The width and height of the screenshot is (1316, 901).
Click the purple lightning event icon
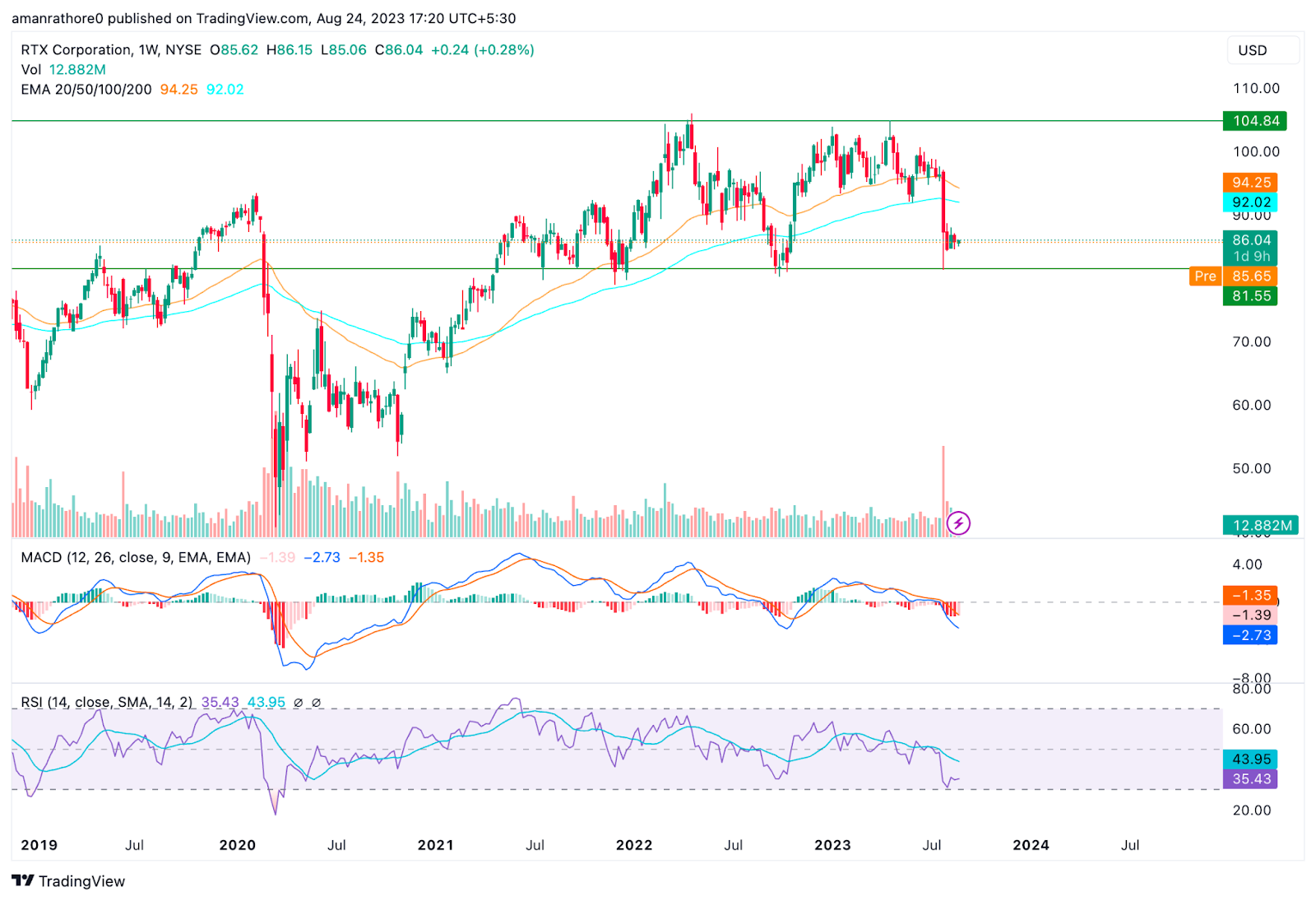pyautogui.click(x=958, y=522)
